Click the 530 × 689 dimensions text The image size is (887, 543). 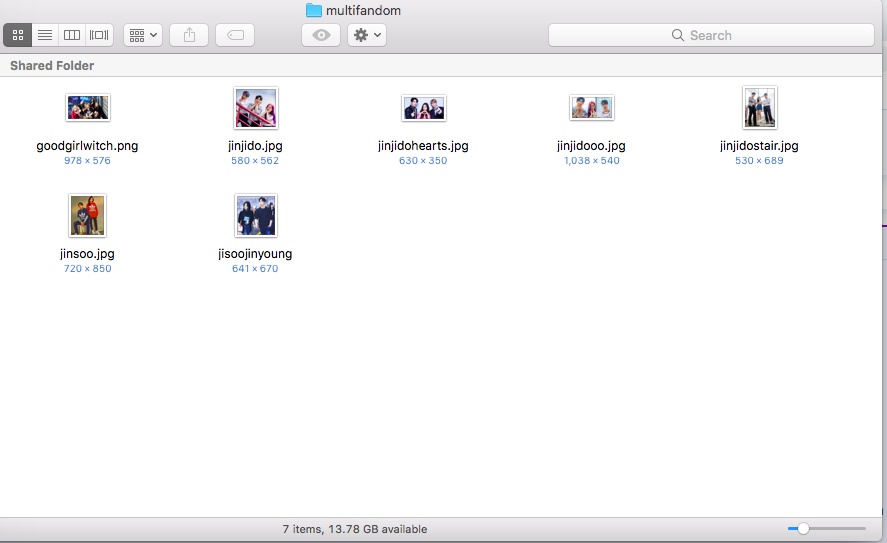(759, 161)
